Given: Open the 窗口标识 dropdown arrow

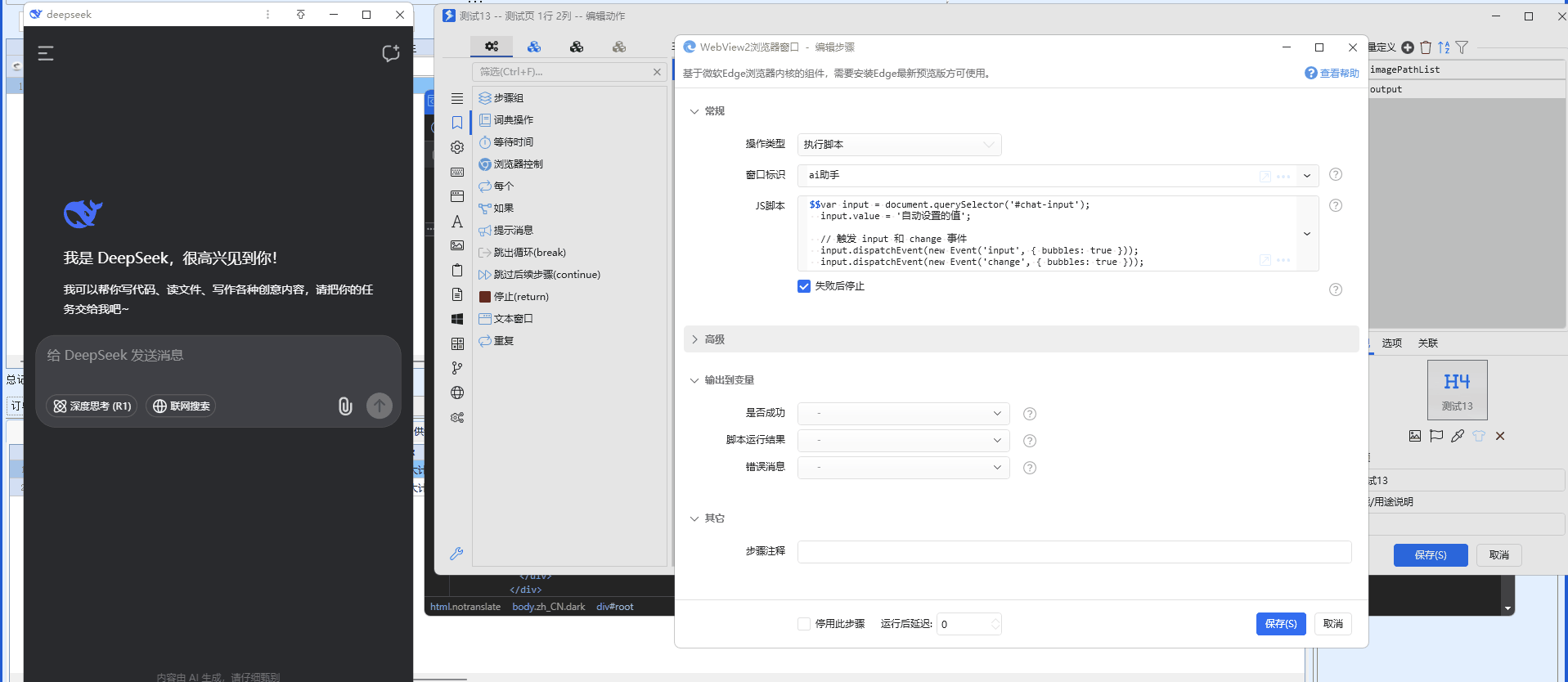Looking at the screenshot, I should click(x=1307, y=176).
